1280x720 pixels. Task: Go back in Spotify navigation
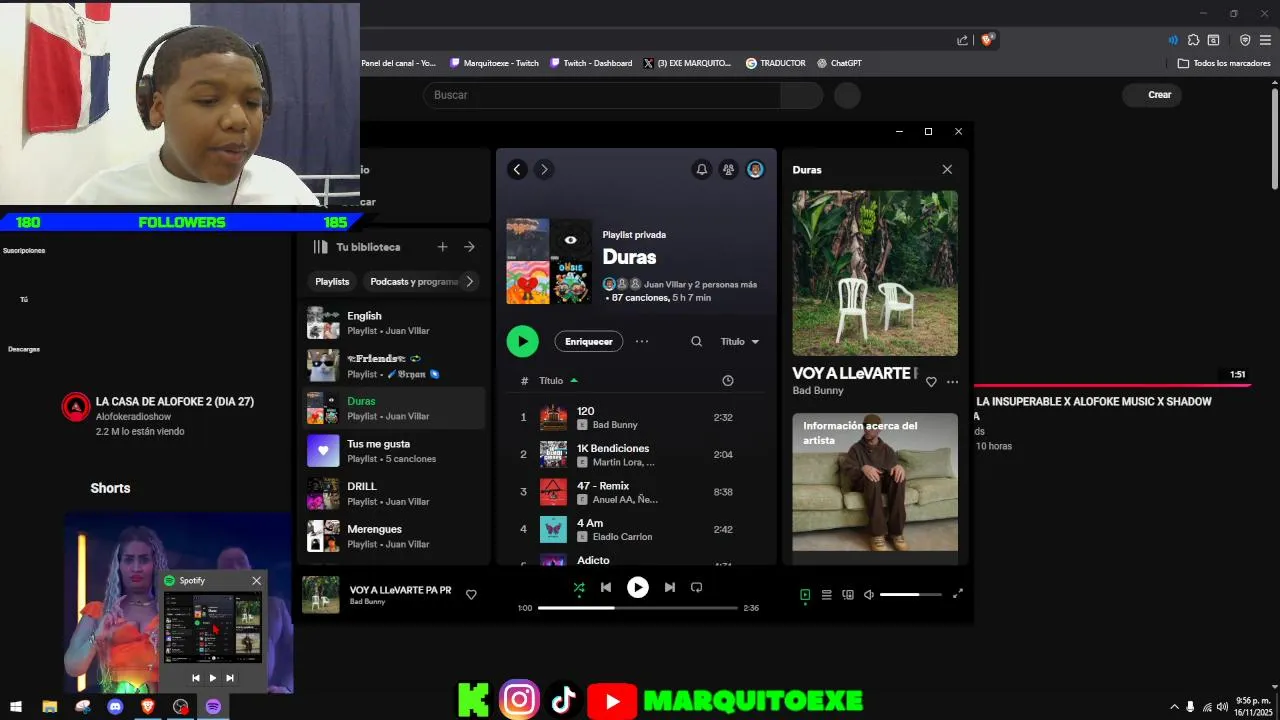[x=517, y=170]
